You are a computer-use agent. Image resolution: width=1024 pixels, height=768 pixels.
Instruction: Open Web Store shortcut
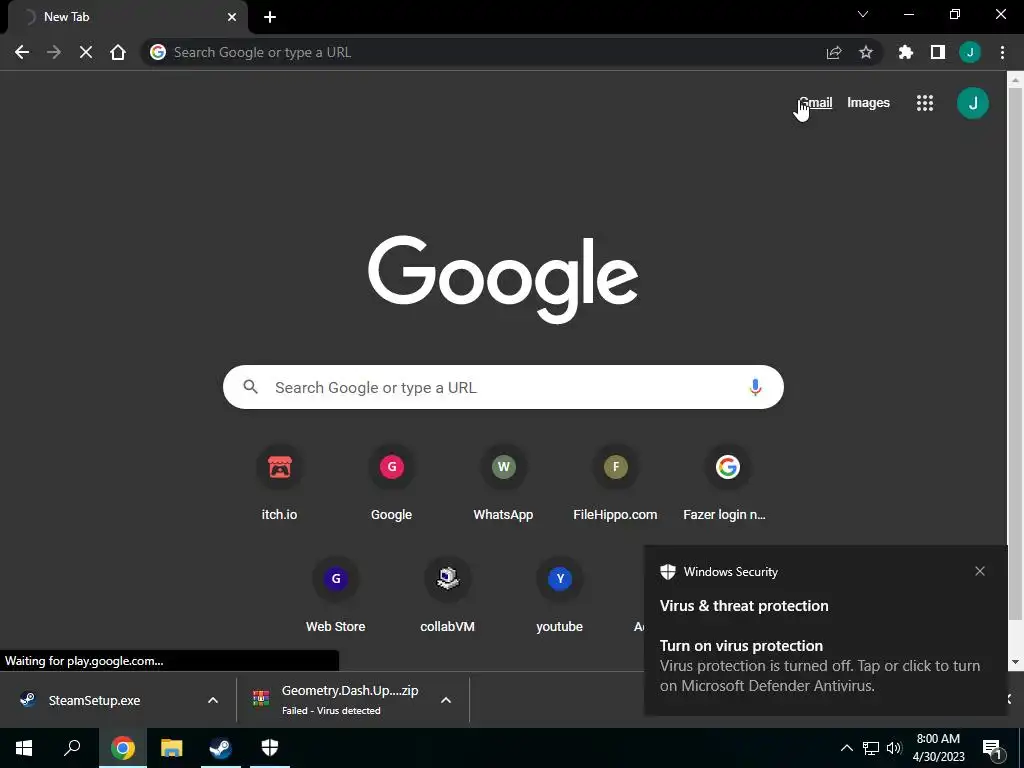[x=336, y=594]
